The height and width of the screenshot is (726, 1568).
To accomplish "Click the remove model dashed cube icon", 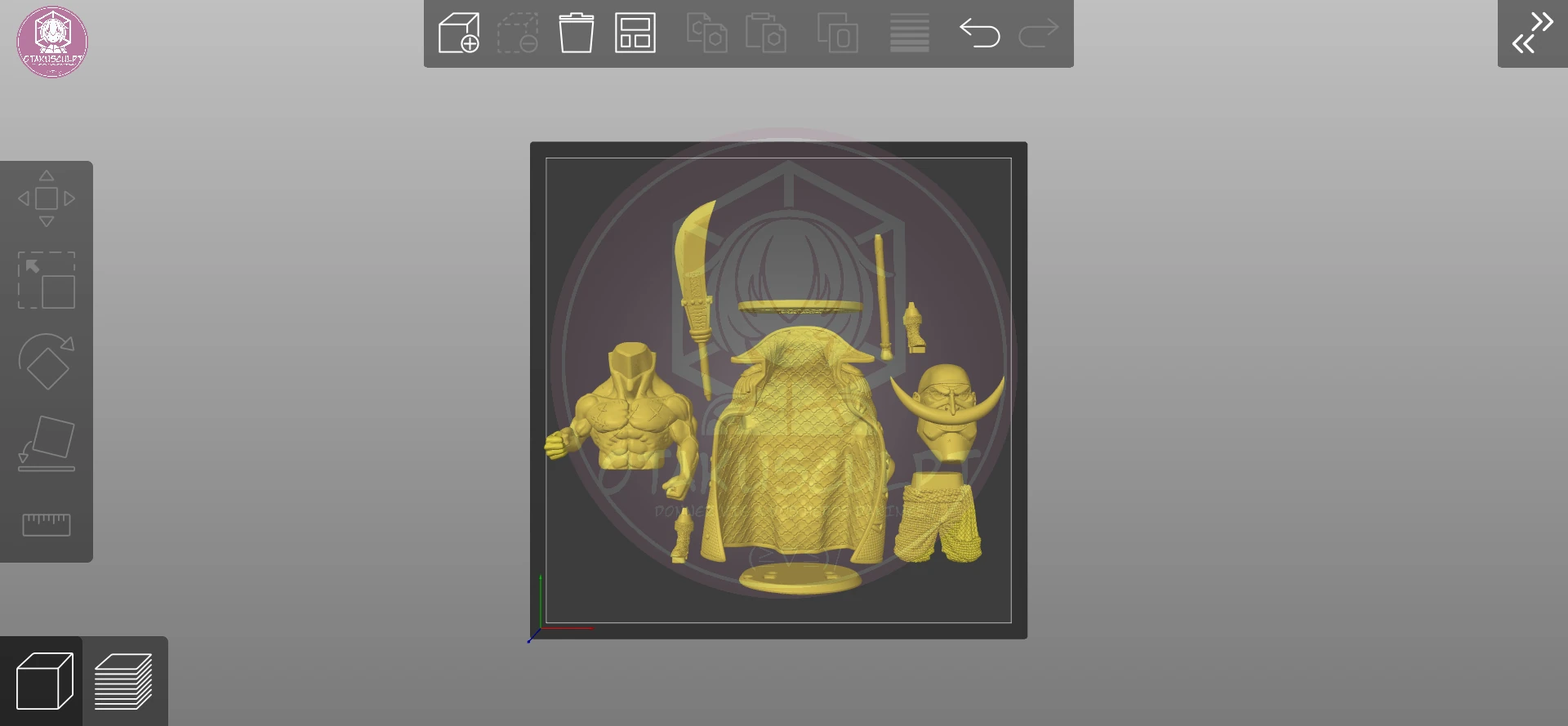I will tap(518, 33).
